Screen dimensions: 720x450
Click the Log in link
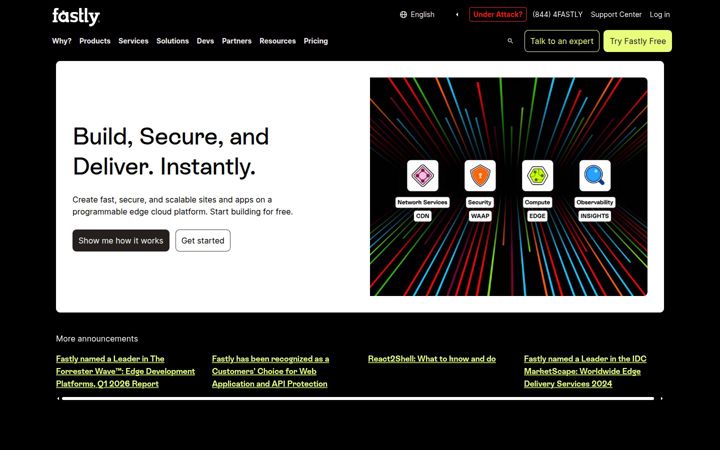click(x=659, y=15)
